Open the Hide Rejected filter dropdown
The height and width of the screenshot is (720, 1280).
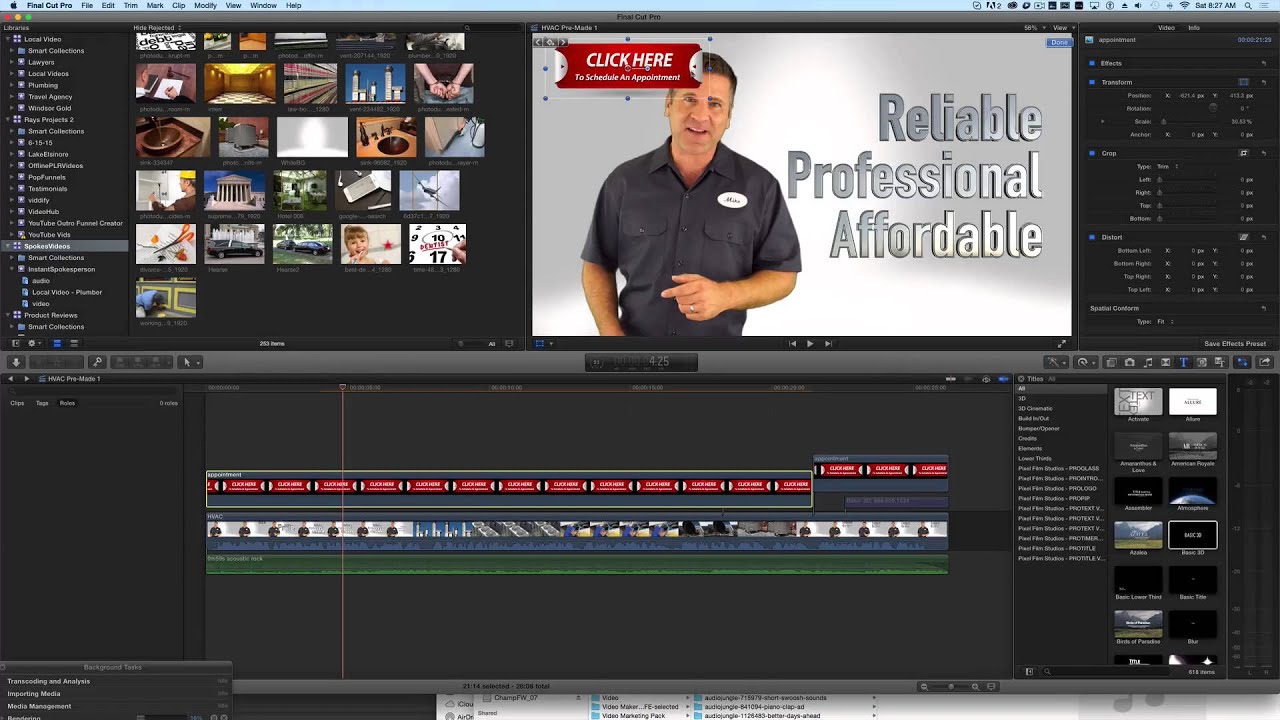tap(157, 28)
